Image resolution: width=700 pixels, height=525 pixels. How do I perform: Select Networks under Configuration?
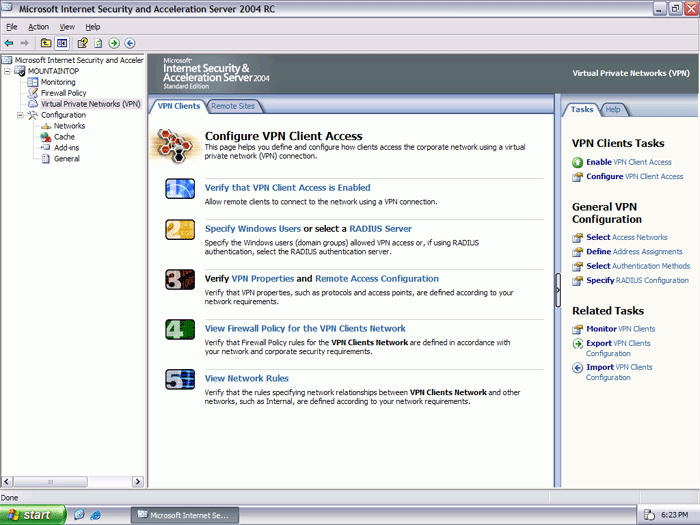click(69, 126)
